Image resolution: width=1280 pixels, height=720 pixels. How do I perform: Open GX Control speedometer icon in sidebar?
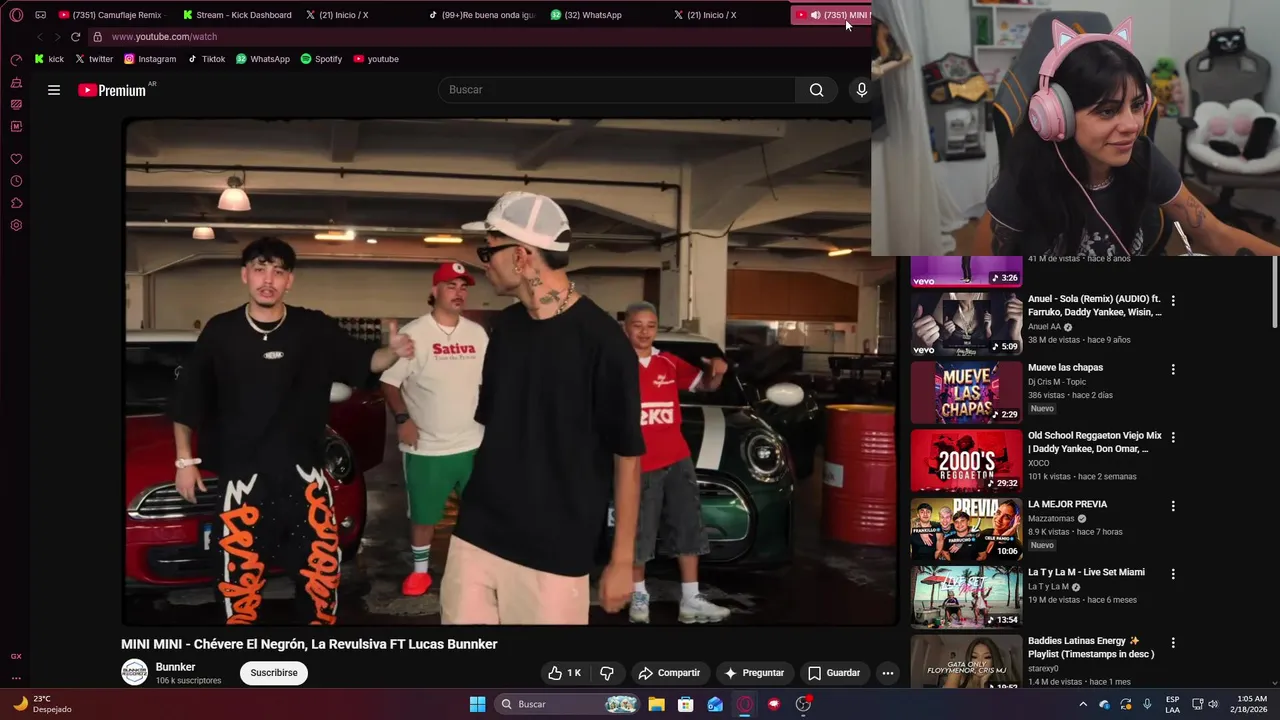tap(16, 60)
